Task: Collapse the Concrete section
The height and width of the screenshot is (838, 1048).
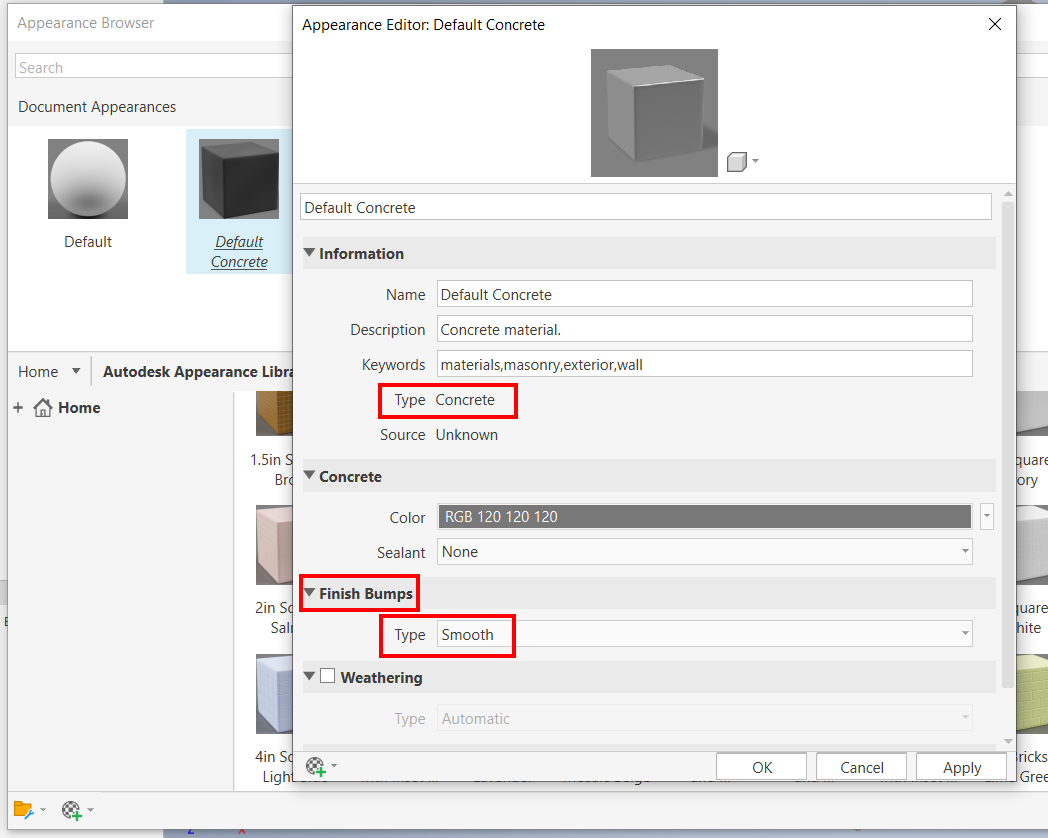Action: point(309,476)
